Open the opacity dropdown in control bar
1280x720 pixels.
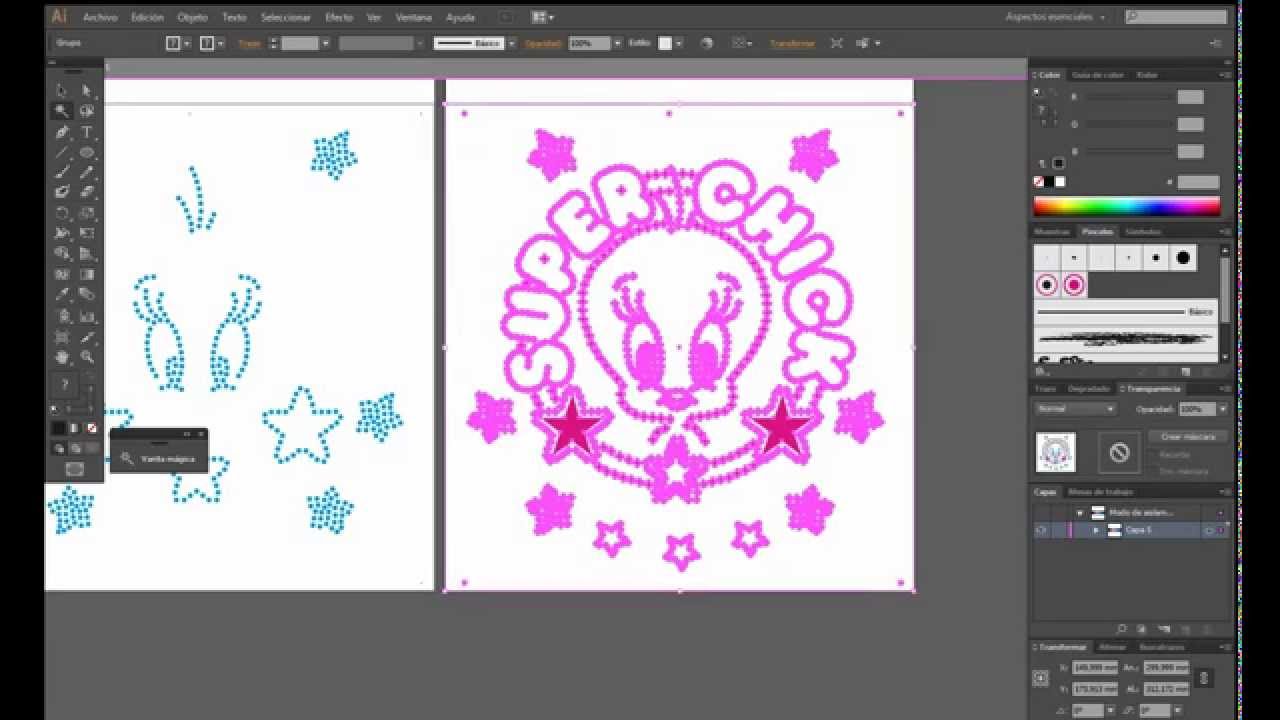click(x=617, y=43)
